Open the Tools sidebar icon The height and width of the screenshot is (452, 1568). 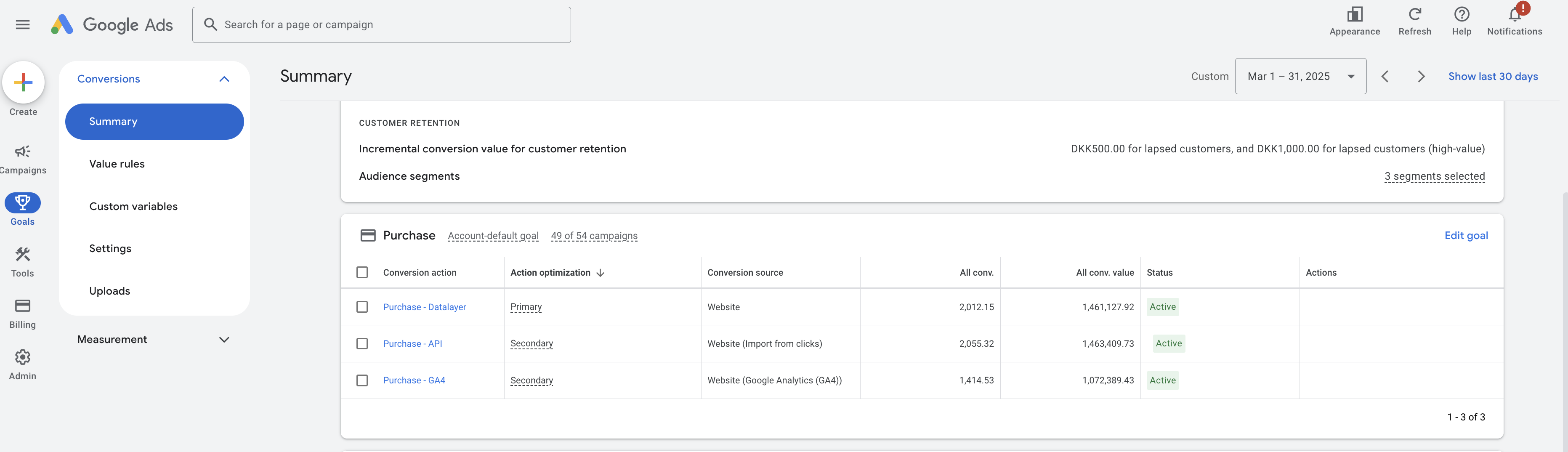[x=23, y=255]
